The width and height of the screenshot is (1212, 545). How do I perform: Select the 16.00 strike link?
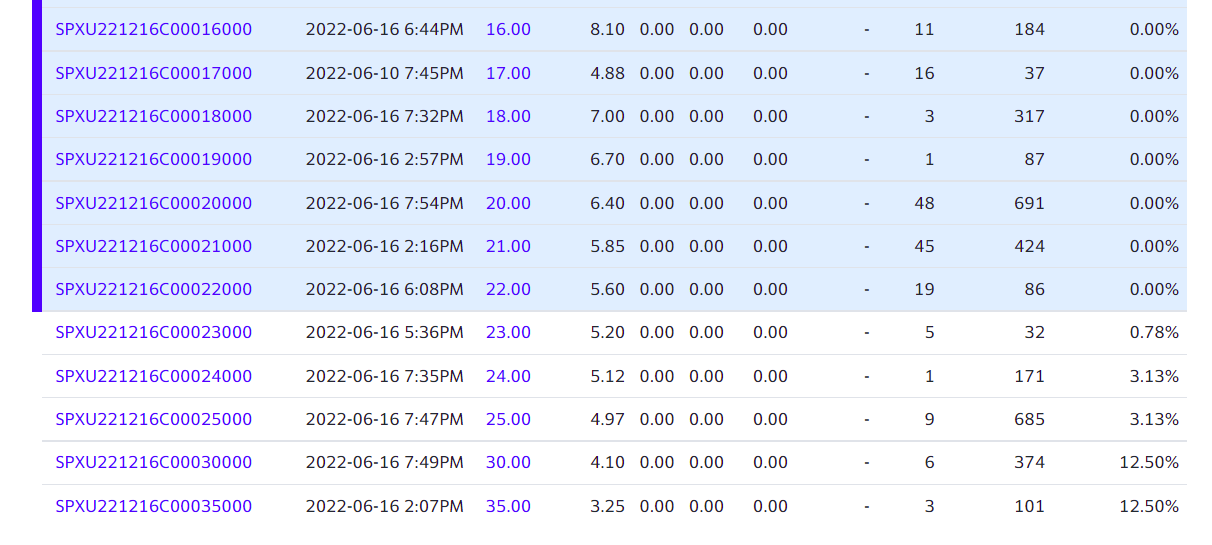click(x=508, y=30)
